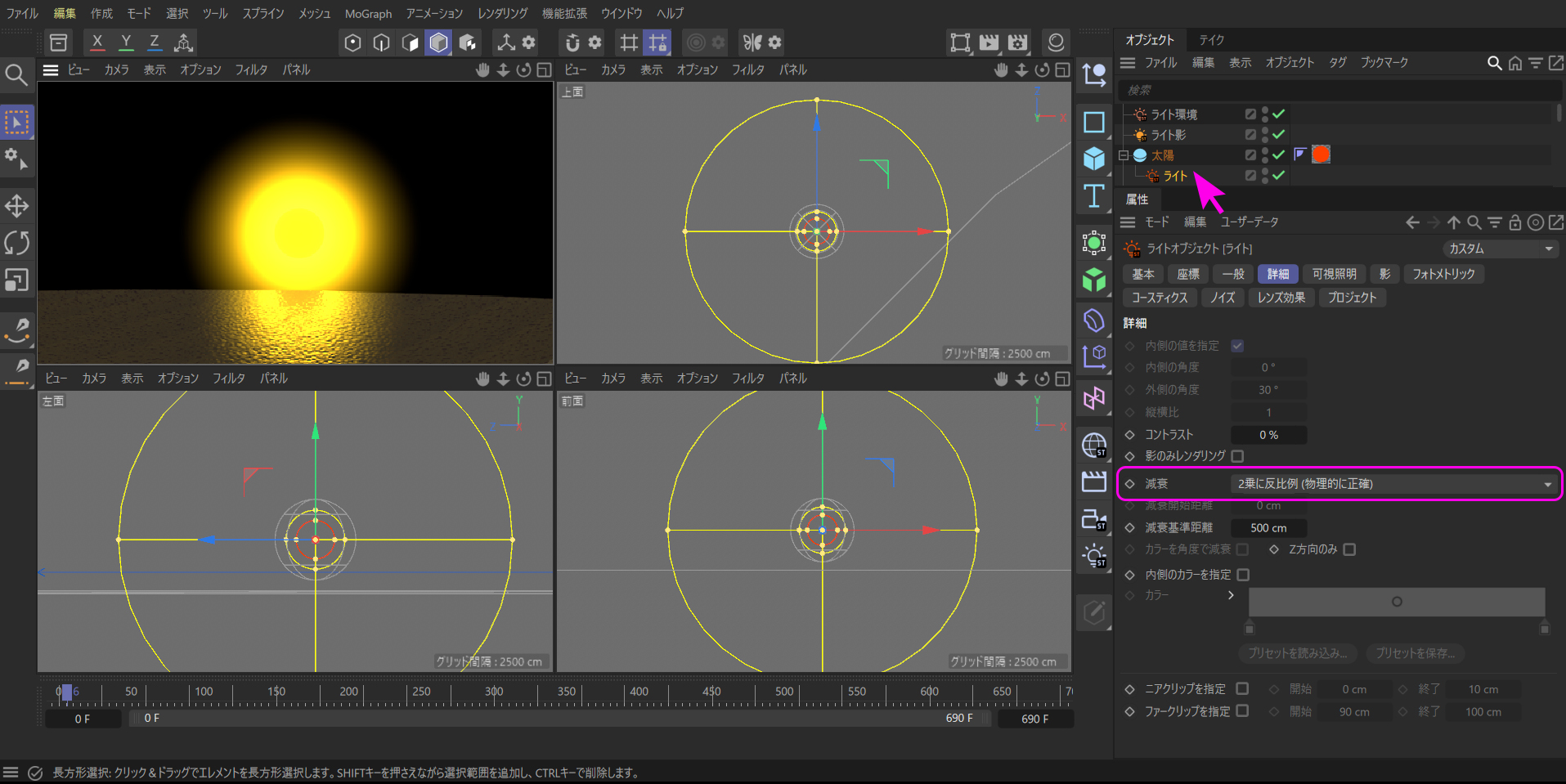
Task: Enable the 影のみレンダリング checkbox
Action: click(x=1237, y=456)
